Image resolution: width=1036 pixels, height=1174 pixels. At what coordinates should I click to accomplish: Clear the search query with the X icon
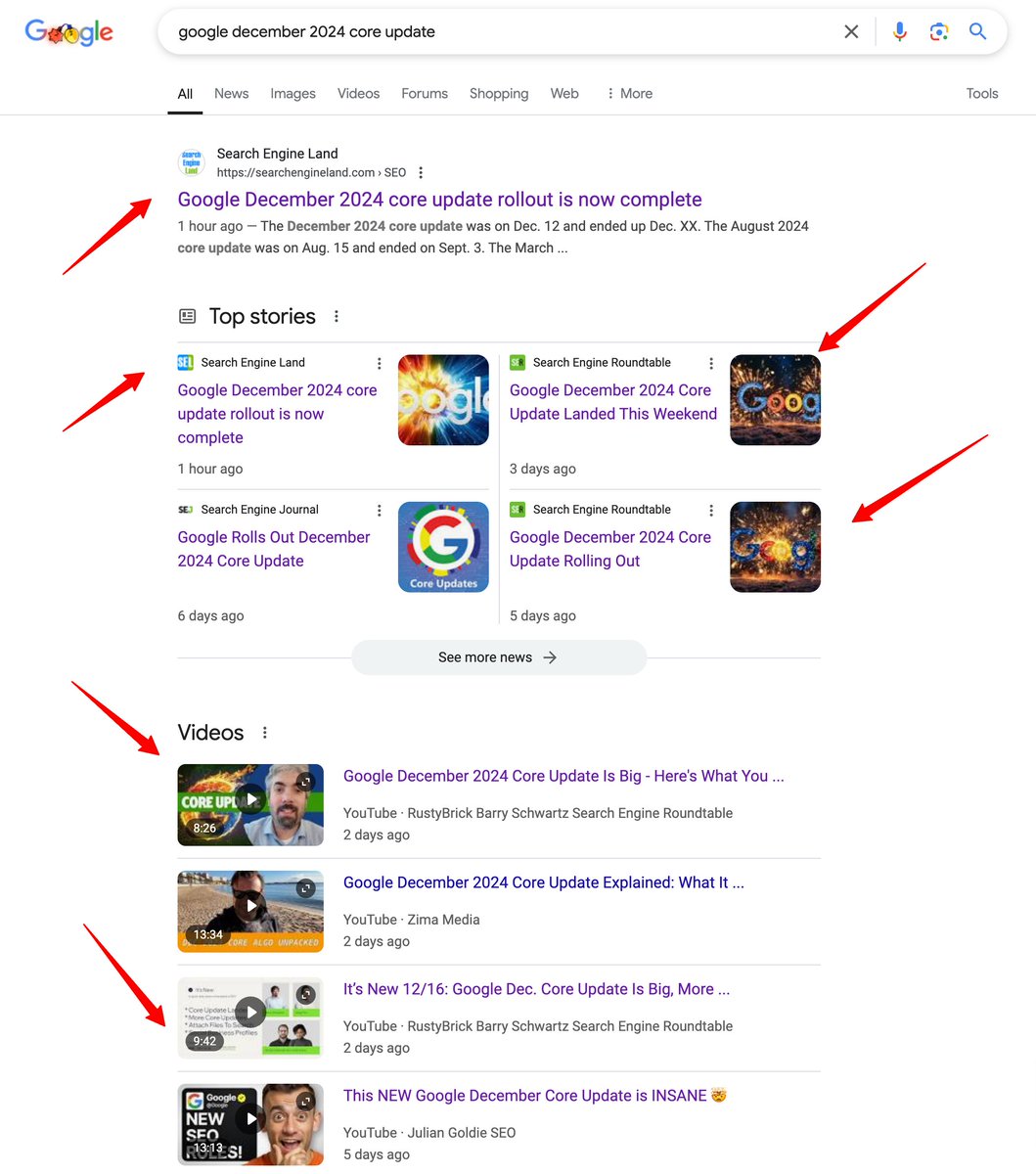pos(851,31)
